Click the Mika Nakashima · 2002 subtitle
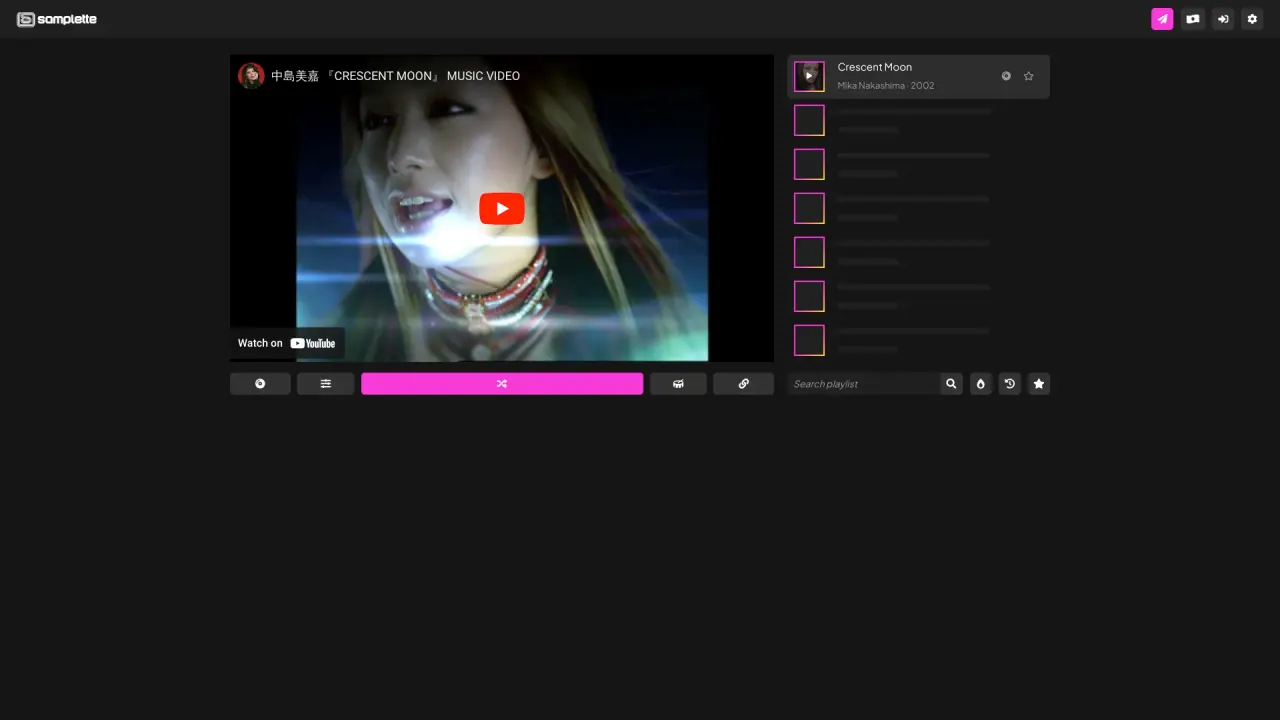This screenshot has height=720, width=1280. (886, 86)
